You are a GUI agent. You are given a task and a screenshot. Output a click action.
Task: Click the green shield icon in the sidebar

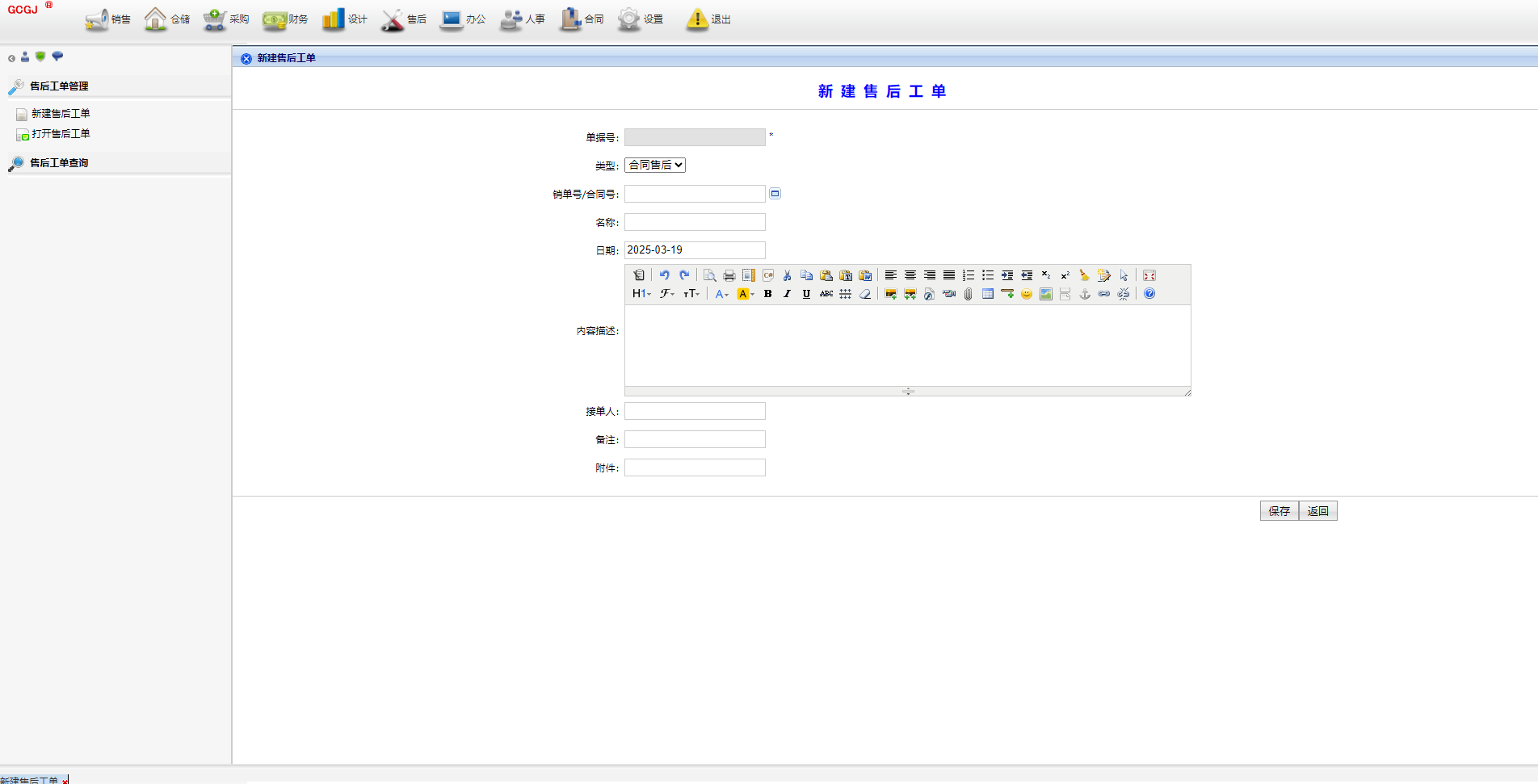(x=40, y=57)
